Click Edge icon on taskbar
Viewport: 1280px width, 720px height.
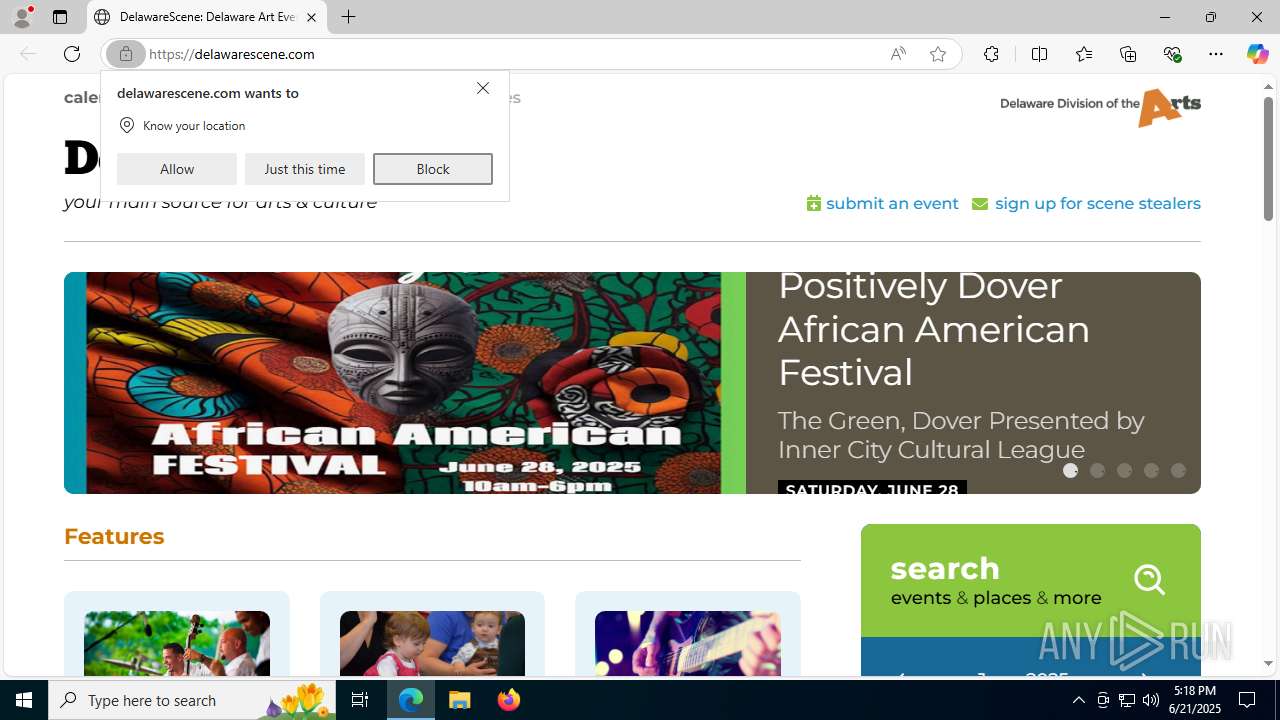pyautogui.click(x=411, y=700)
